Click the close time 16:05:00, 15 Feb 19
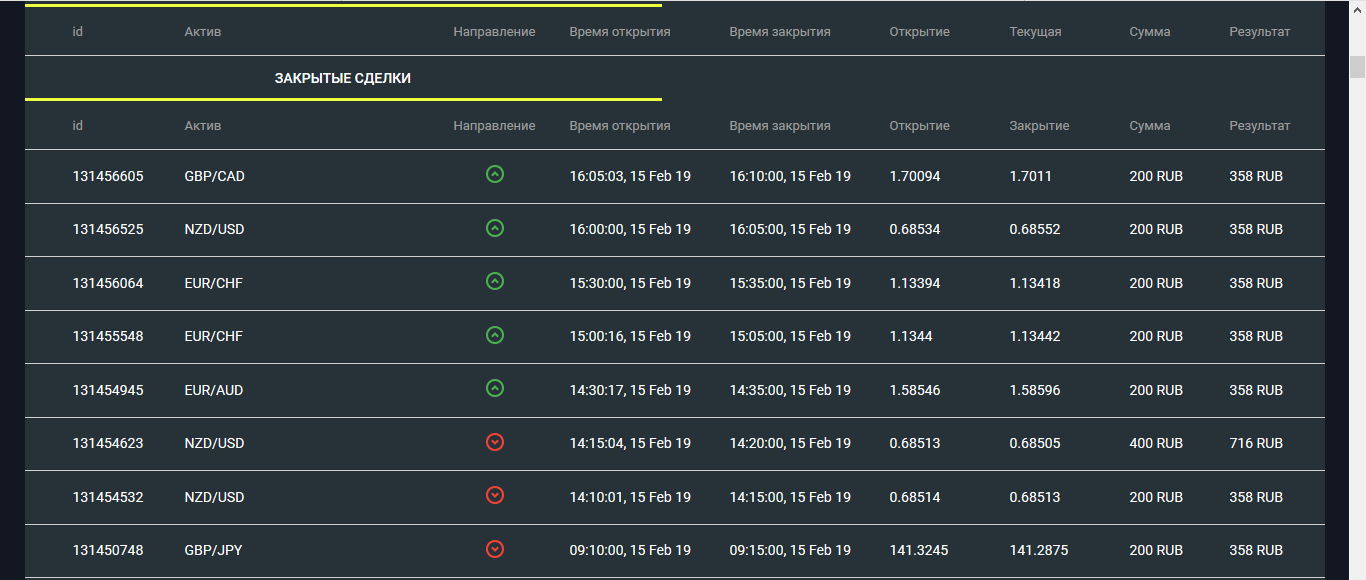The height and width of the screenshot is (580, 1366). click(x=790, y=229)
